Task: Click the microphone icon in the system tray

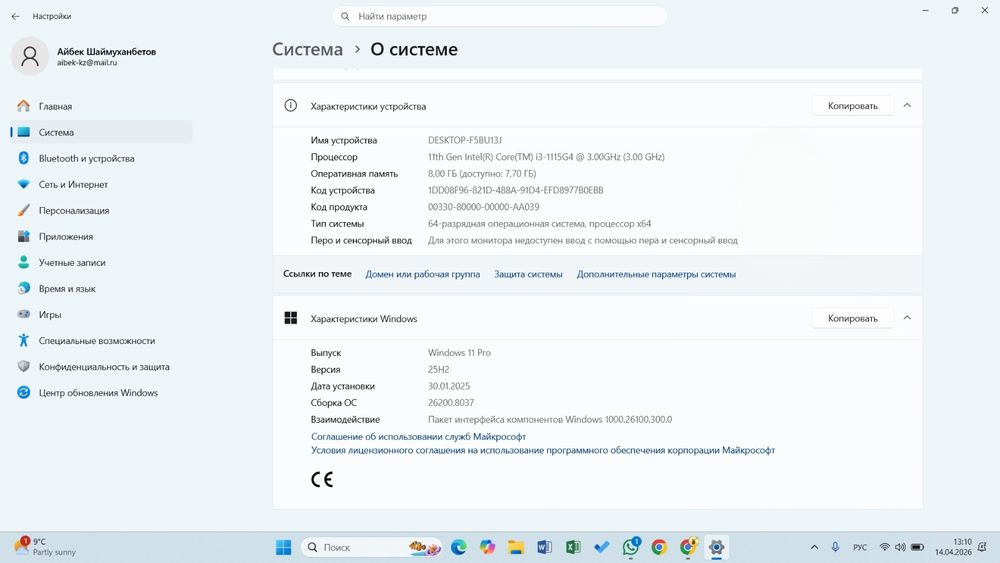Action: [x=835, y=547]
